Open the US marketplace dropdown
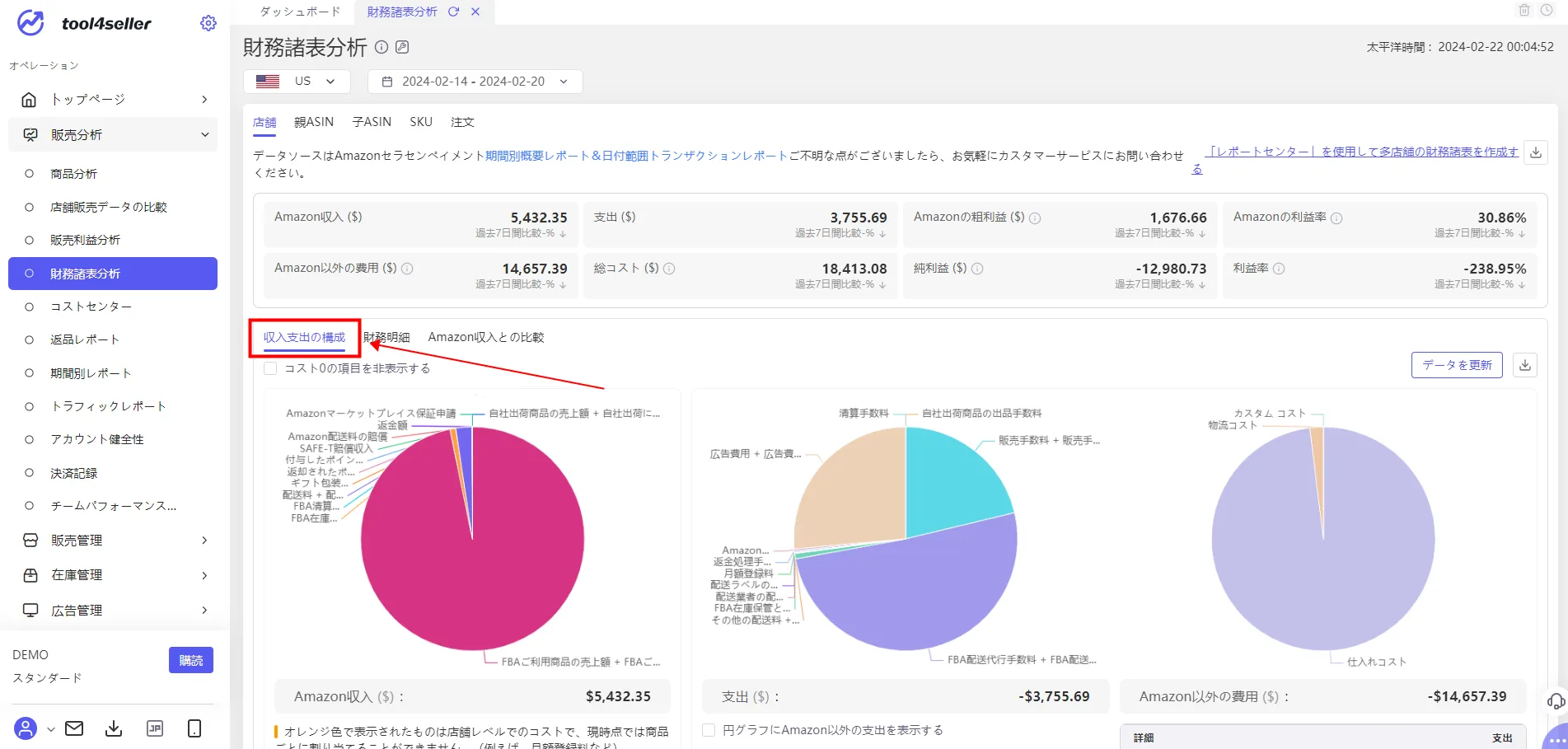This screenshot has width=1568, height=749. 297,82
